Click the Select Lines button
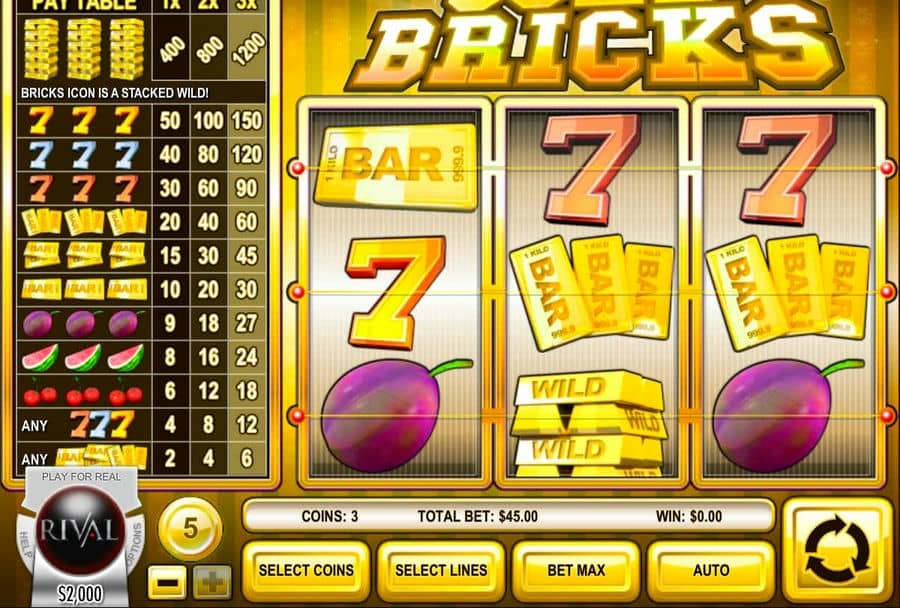This screenshot has height=608, width=900. coord(441,570)
